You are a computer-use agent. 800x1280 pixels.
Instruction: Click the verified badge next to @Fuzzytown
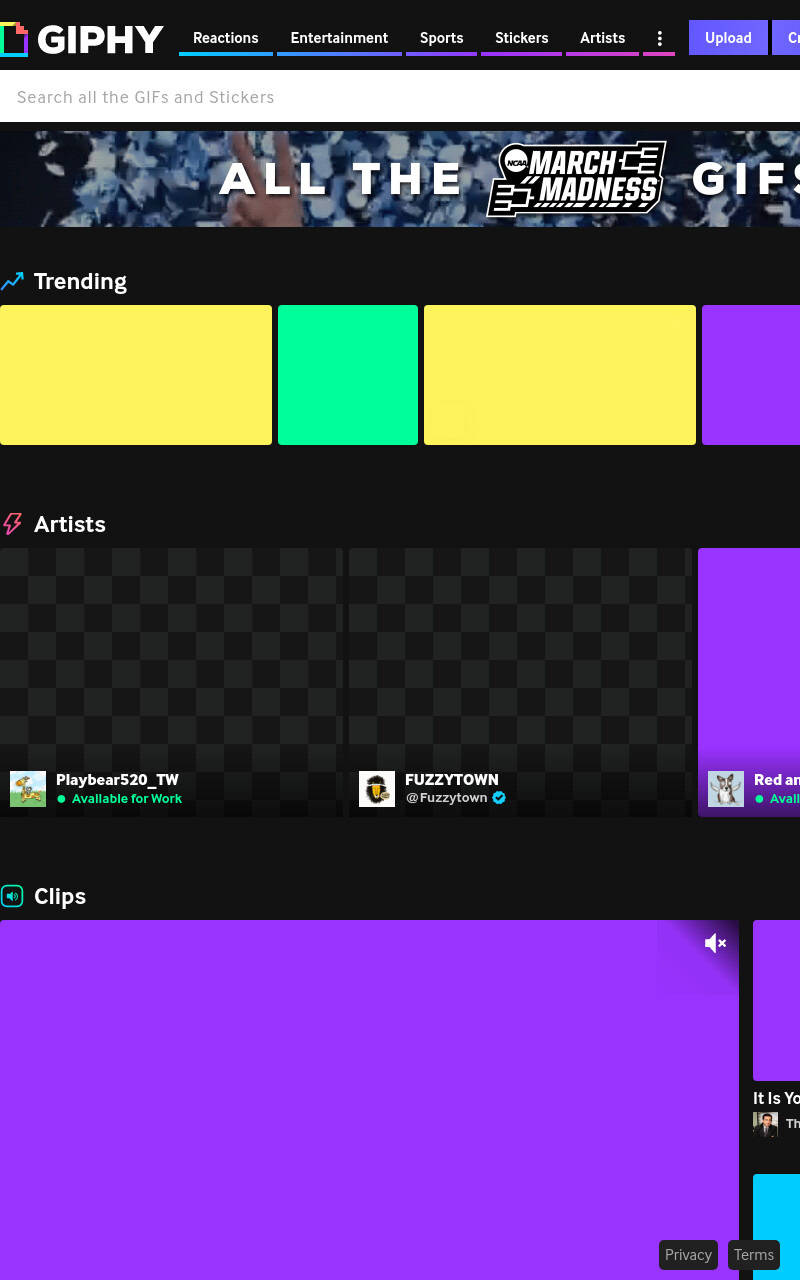[x=499, y=798]
